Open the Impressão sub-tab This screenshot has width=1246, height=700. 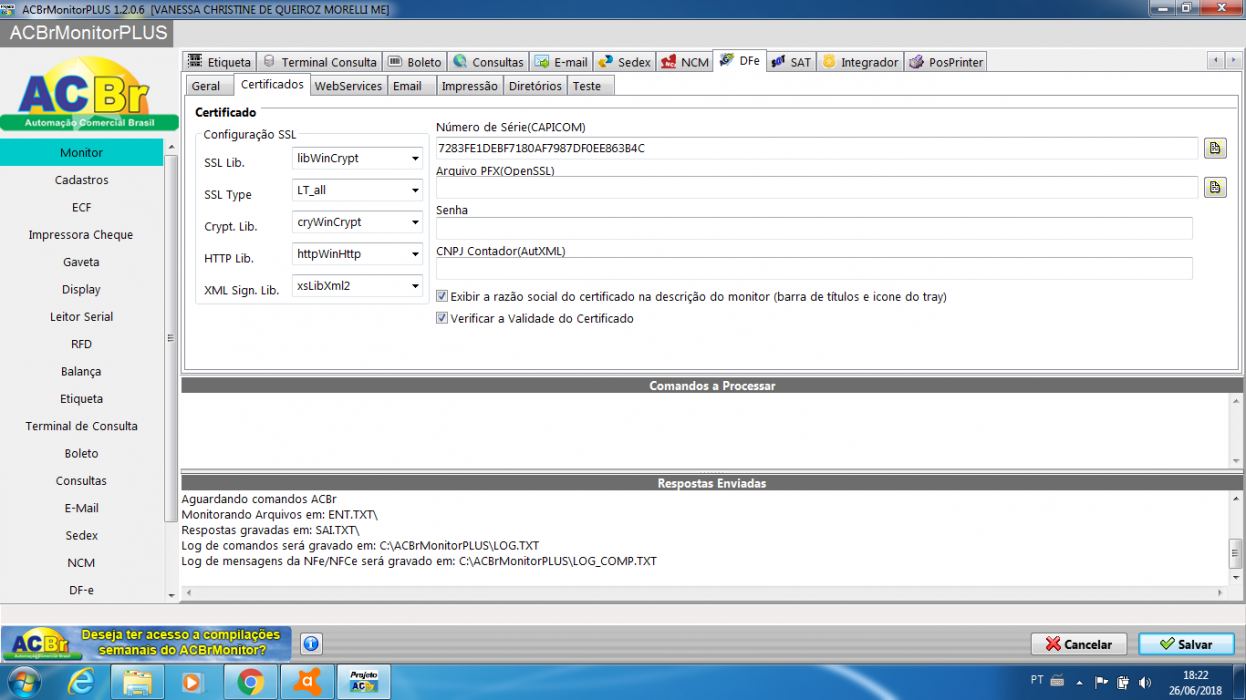click(x=469, y=86)
